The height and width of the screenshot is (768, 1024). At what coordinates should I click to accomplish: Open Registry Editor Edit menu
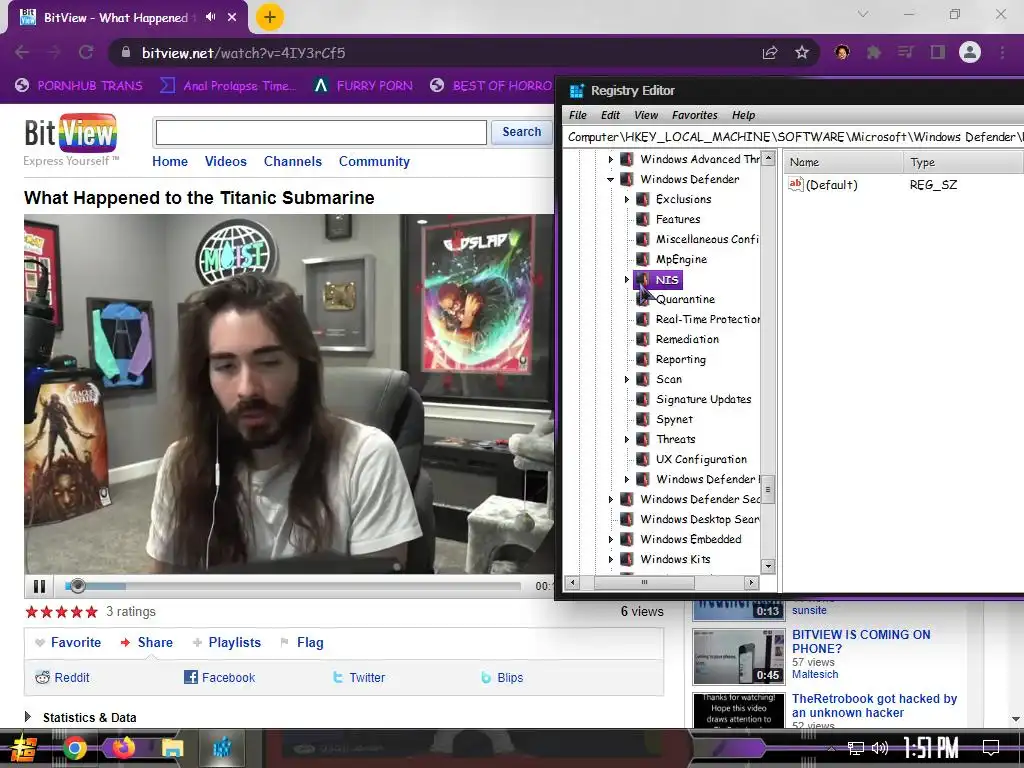tap(610, 115)
